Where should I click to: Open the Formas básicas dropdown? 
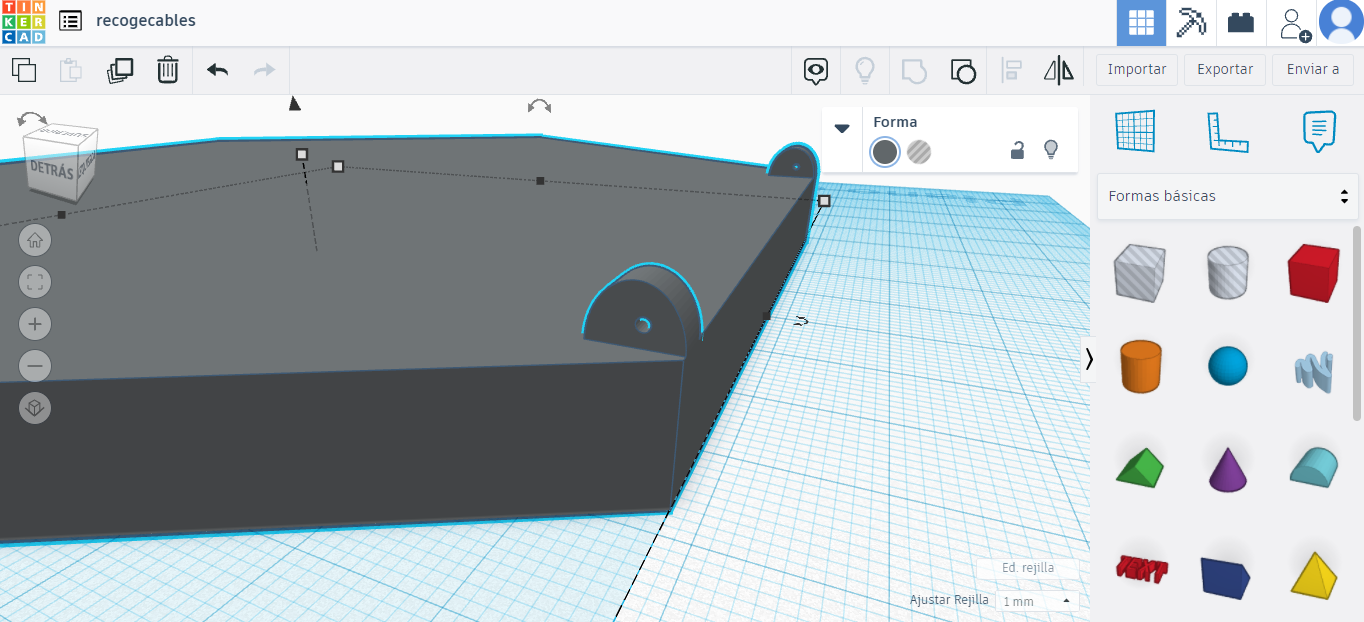point(1228,196)
